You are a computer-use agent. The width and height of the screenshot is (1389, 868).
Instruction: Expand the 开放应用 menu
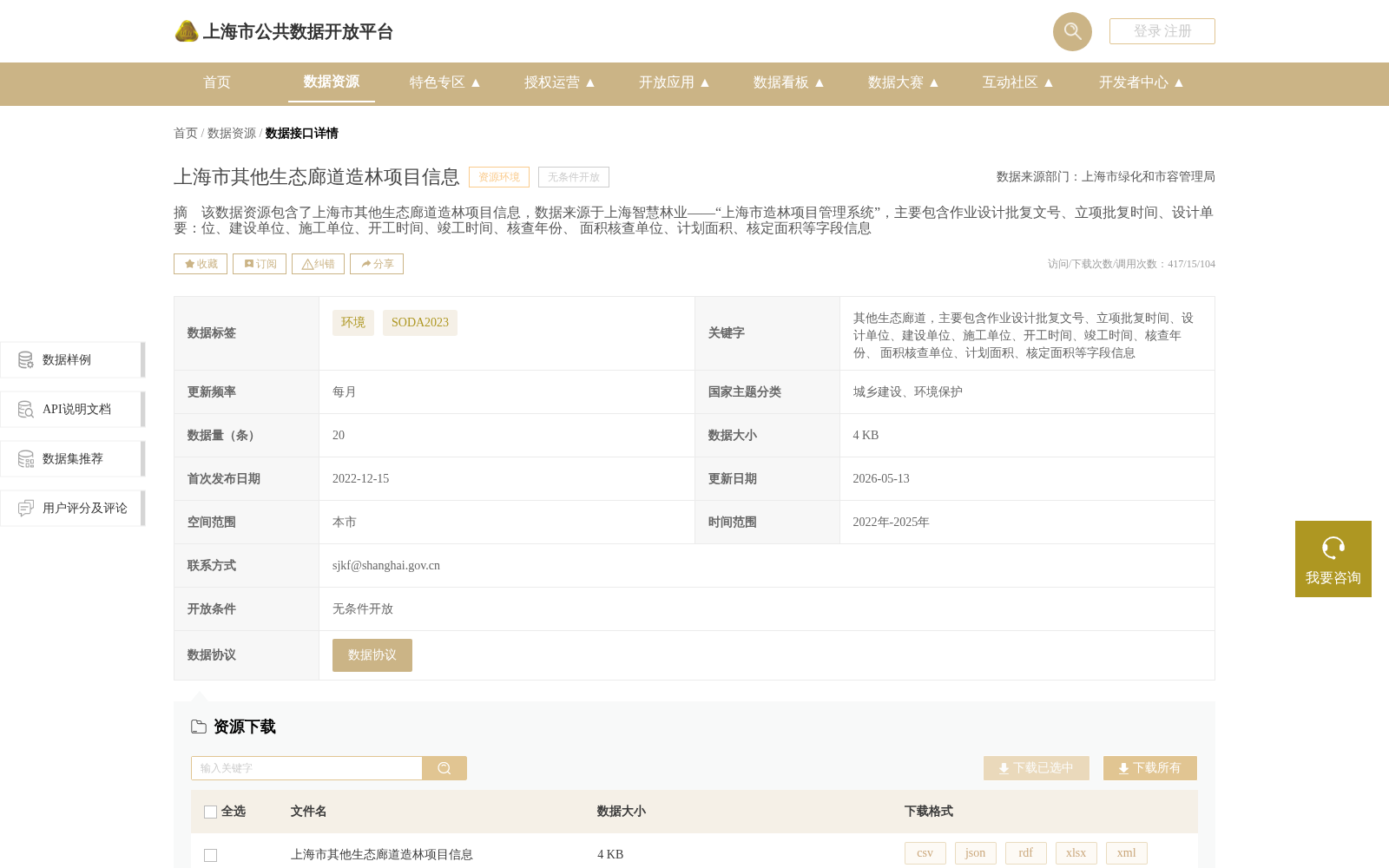(x=674, y=82)
